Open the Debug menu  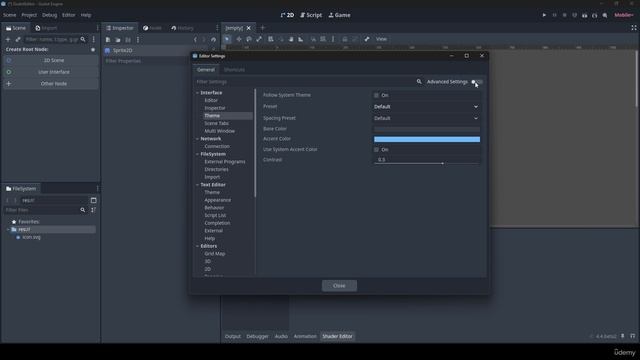click(49, 15)
